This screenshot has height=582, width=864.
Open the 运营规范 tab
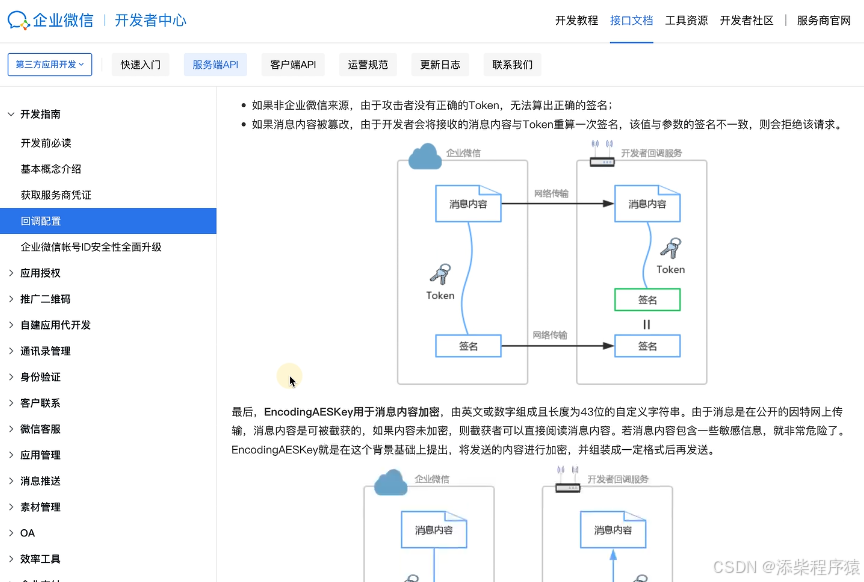[368, 64]
